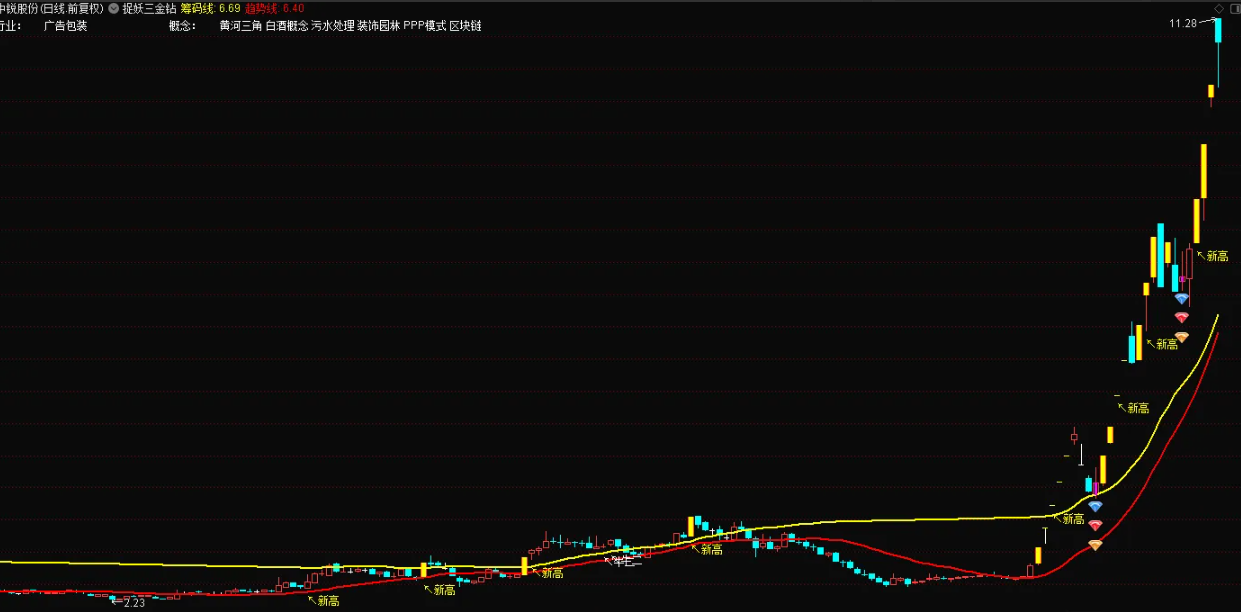Click the lower orange diamond on red line
This screenshot has height=612, width=1241.
coord(1095,545)
